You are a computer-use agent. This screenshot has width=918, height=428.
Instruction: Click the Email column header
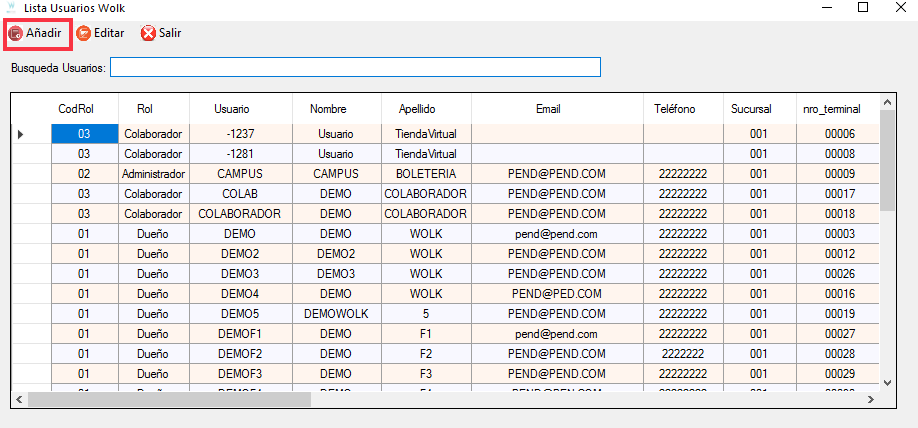point(548,108)
